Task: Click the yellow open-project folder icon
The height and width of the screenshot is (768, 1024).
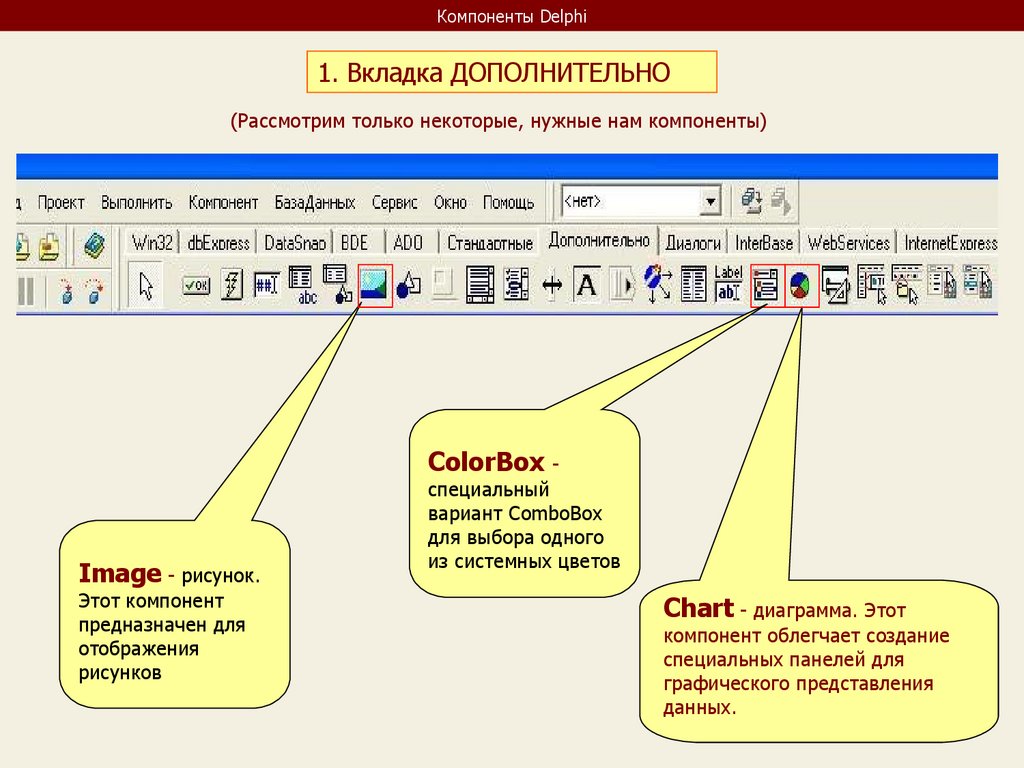Action: (x=49, y=246)
